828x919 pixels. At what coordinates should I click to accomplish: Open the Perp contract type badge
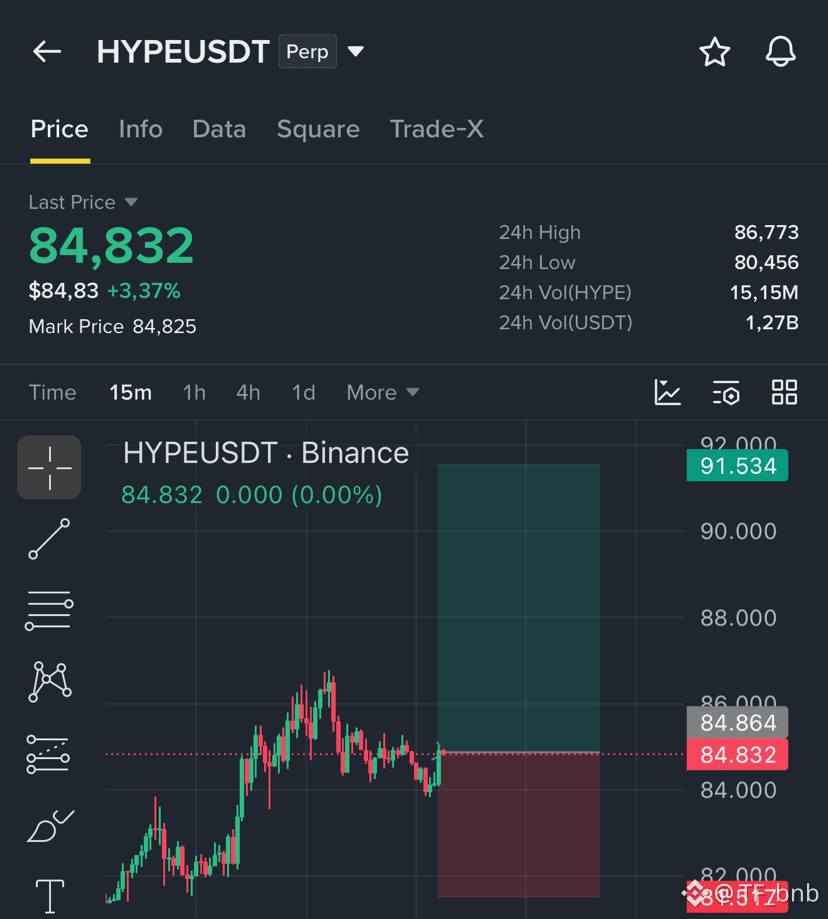click(x=307, y=52)
